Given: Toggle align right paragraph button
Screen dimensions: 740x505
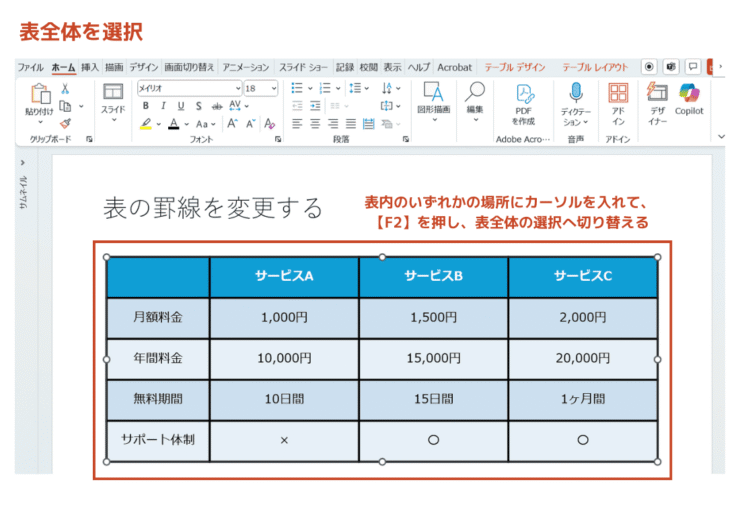Looking at the screenshot, I should 333,124.
